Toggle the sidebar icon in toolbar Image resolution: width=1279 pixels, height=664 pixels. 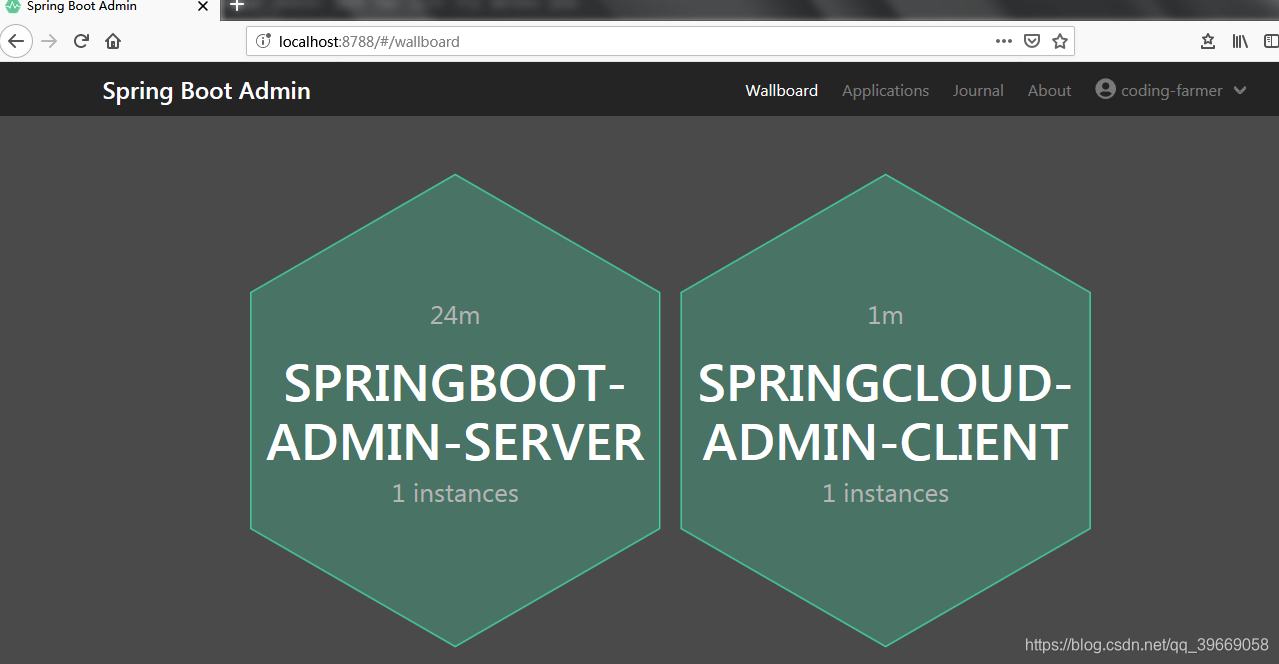coord(1271,41)
